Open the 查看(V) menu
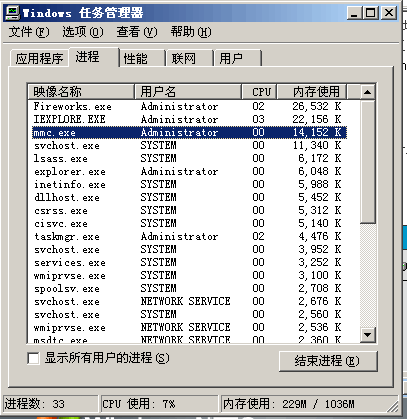This screenshot has height=419, width=407. click(x=137, y=32)
